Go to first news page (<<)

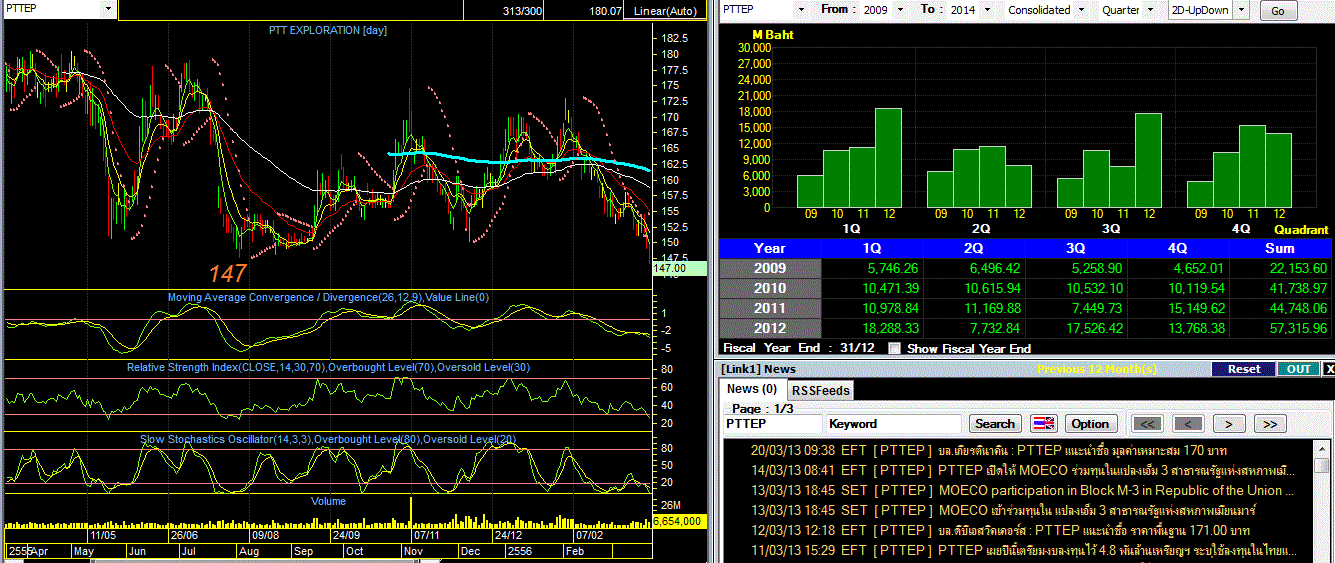[1146, 423]
